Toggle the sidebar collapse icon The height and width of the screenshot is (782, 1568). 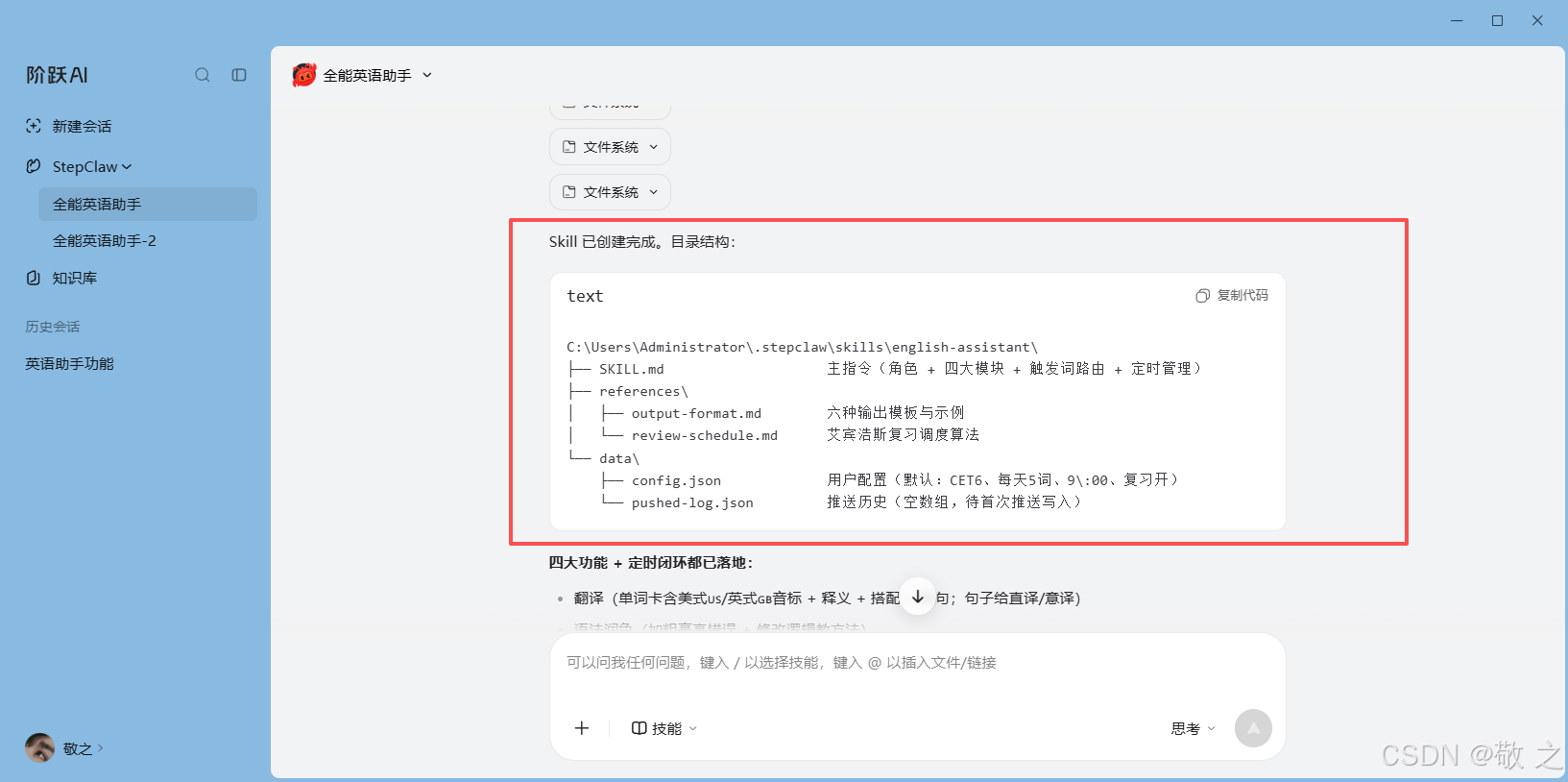click(239, 75)
